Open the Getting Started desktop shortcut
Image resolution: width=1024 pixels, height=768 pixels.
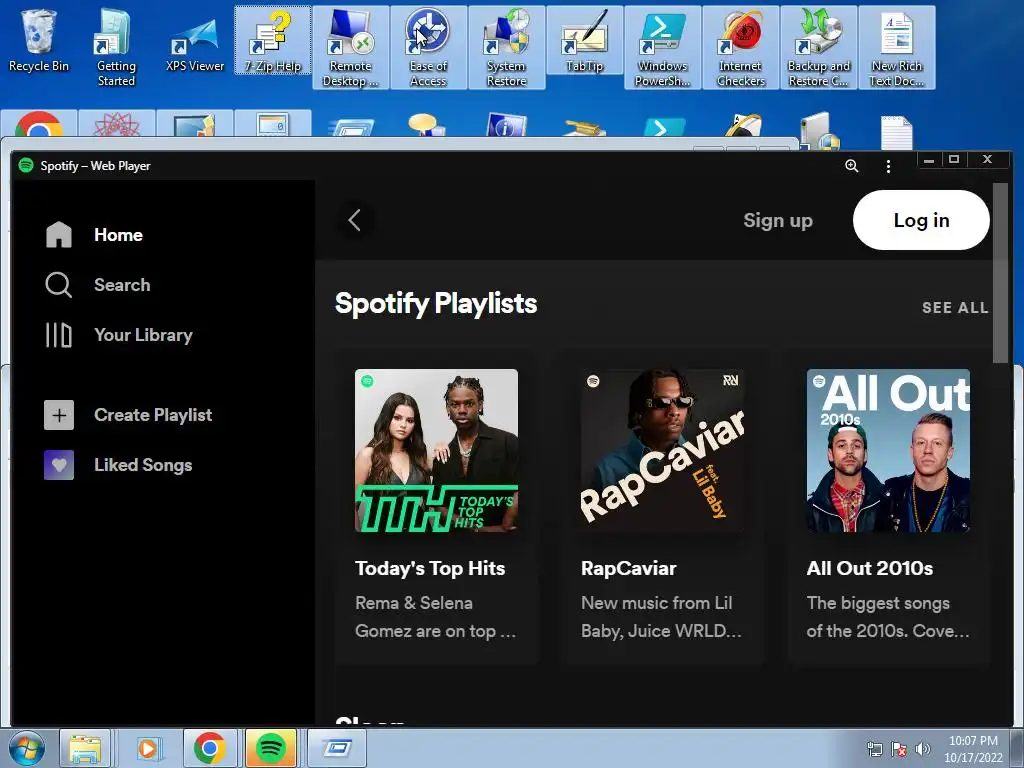coord(116,48)
